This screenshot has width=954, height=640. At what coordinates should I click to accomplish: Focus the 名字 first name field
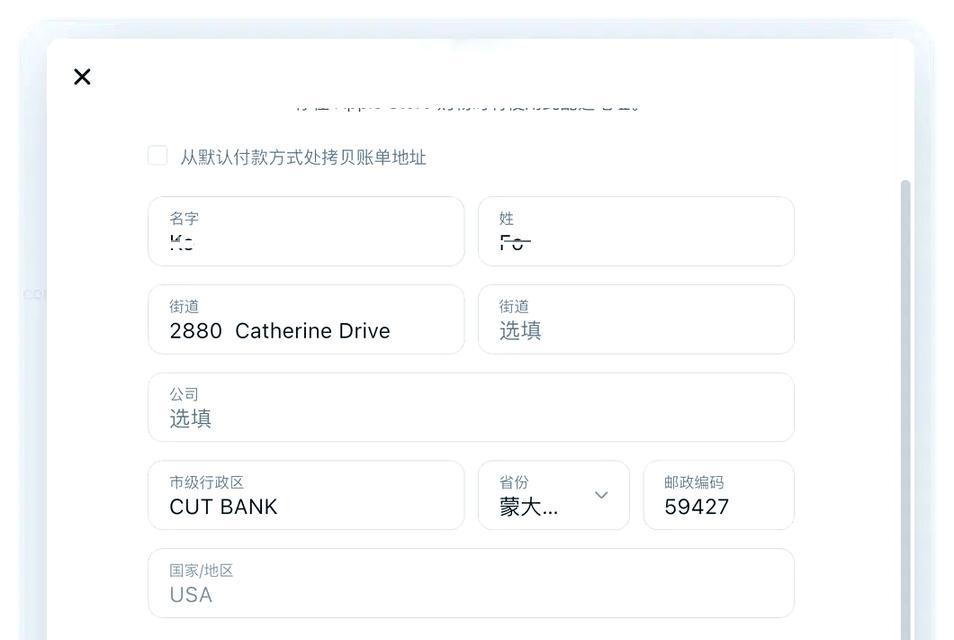tap(306, 231)
